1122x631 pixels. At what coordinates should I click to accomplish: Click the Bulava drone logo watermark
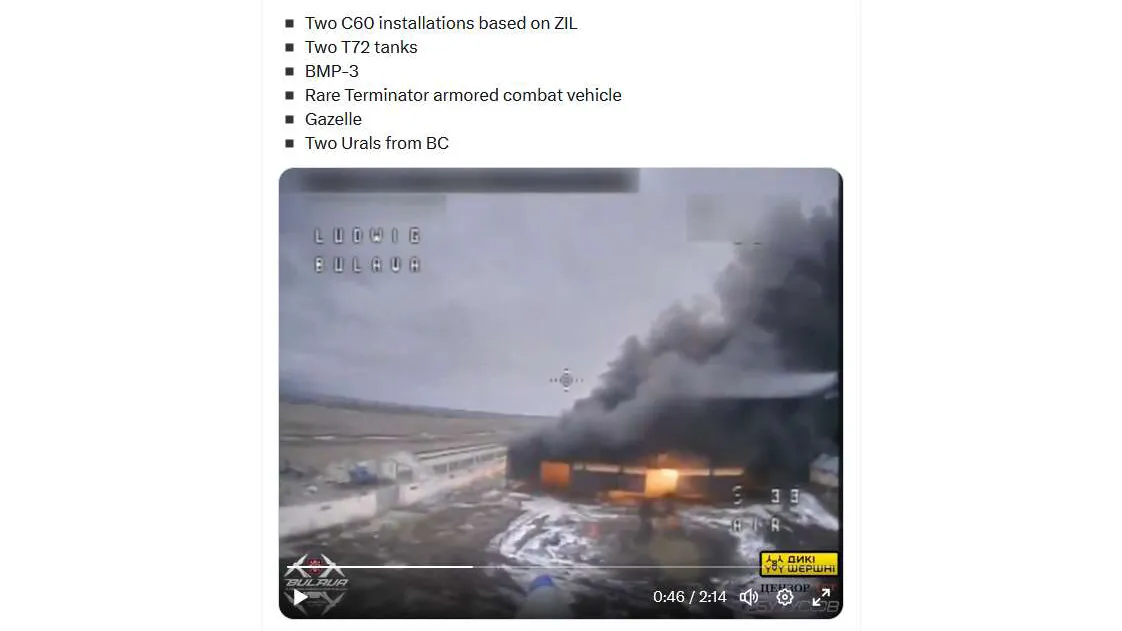[x=316, y=582]
